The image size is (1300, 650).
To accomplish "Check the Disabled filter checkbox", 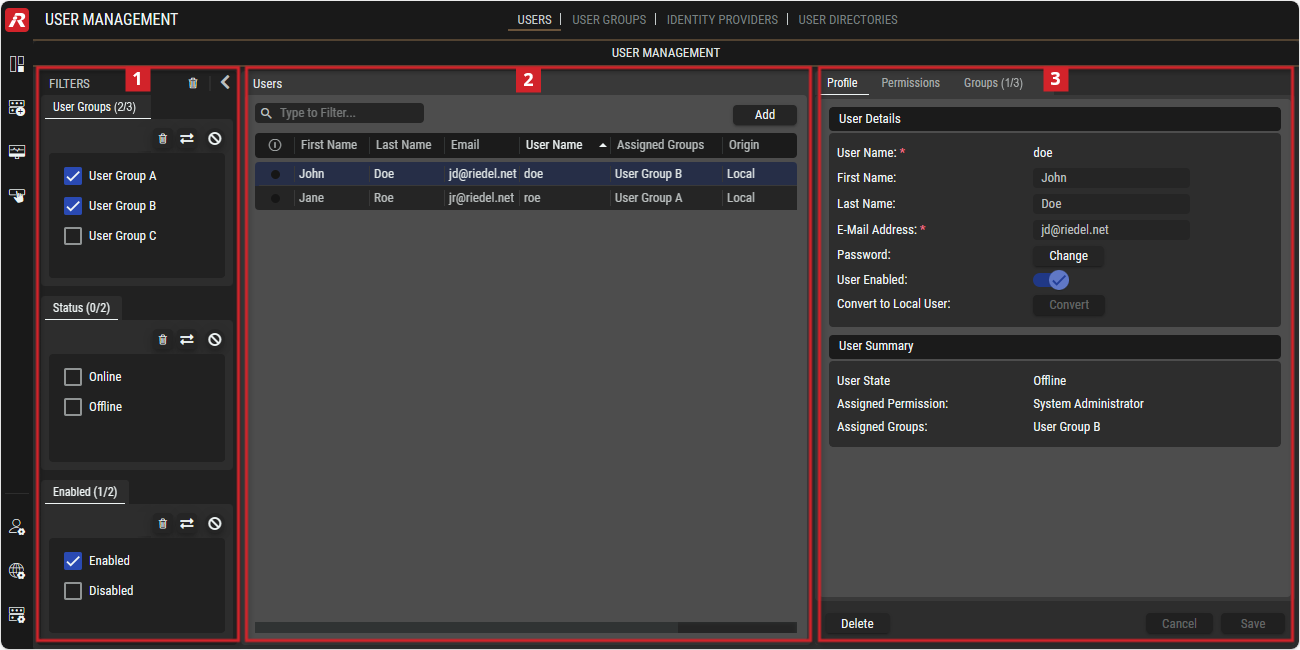I will click(73, 591).
